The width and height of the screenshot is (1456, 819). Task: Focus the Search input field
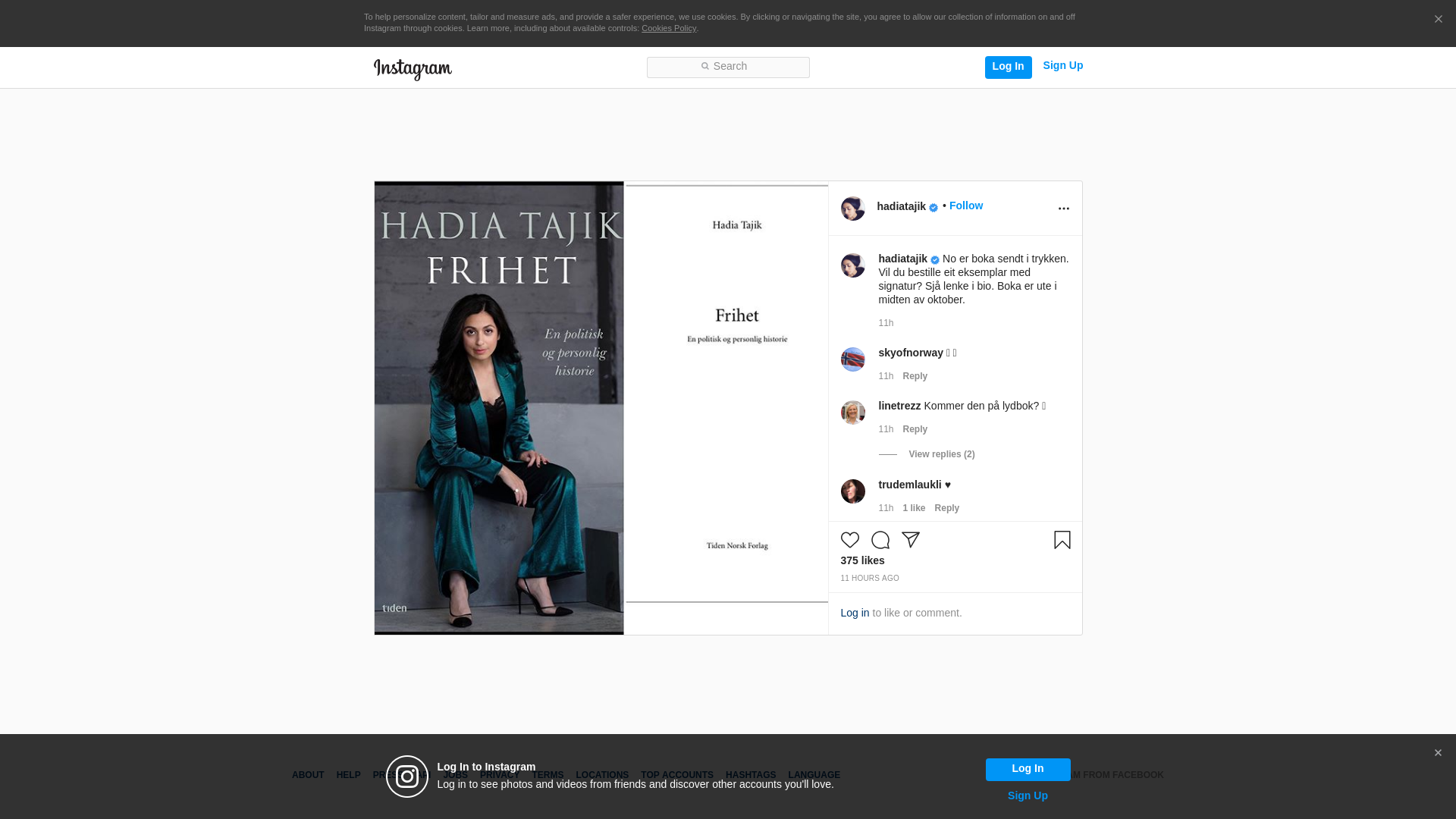tap(728, 67)
